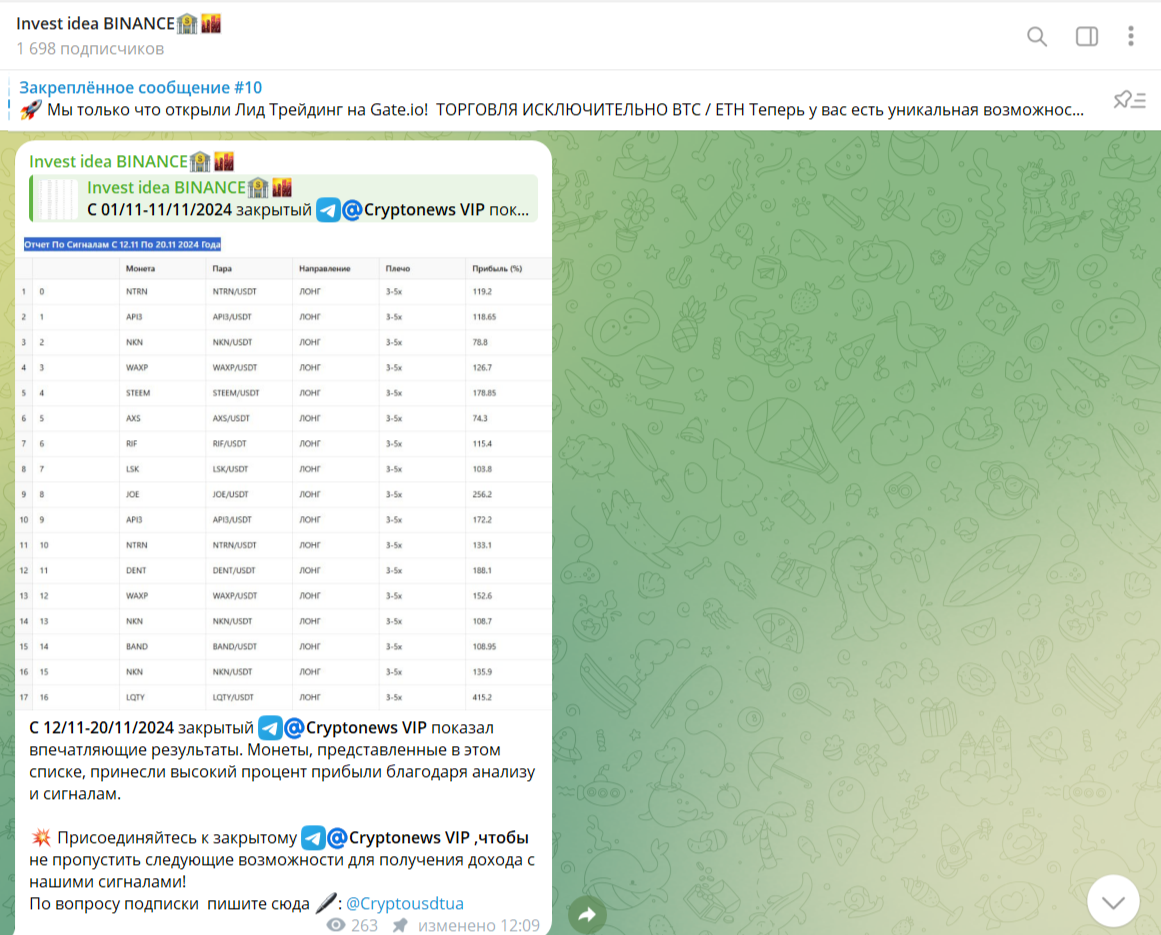This screenshot has width=1161, height=935.
Task: Click sender name Invest idea BINANCE in message
Action: pyautogui.click(x=132, y=161)
